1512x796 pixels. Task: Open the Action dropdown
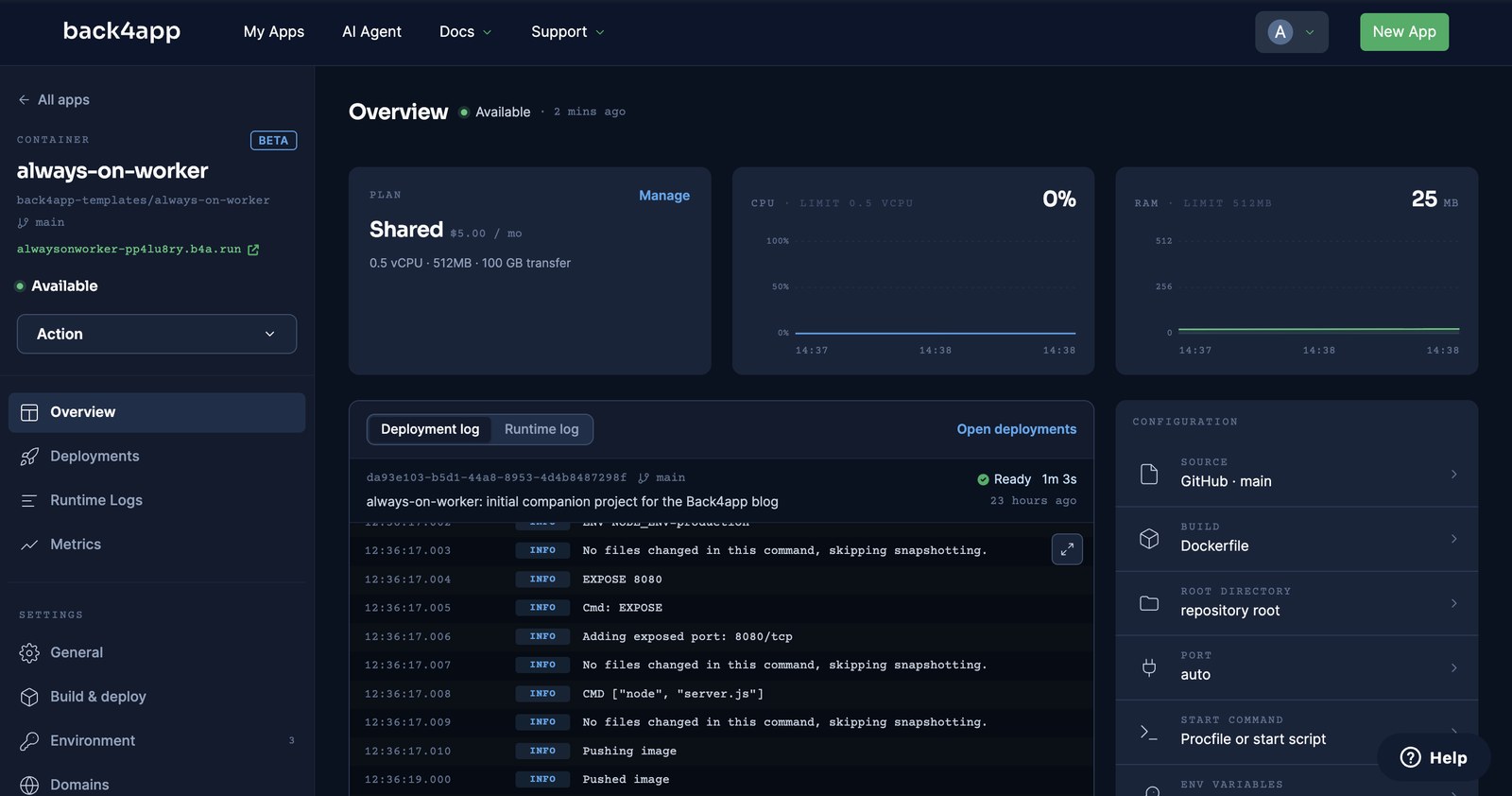(157, 334)
